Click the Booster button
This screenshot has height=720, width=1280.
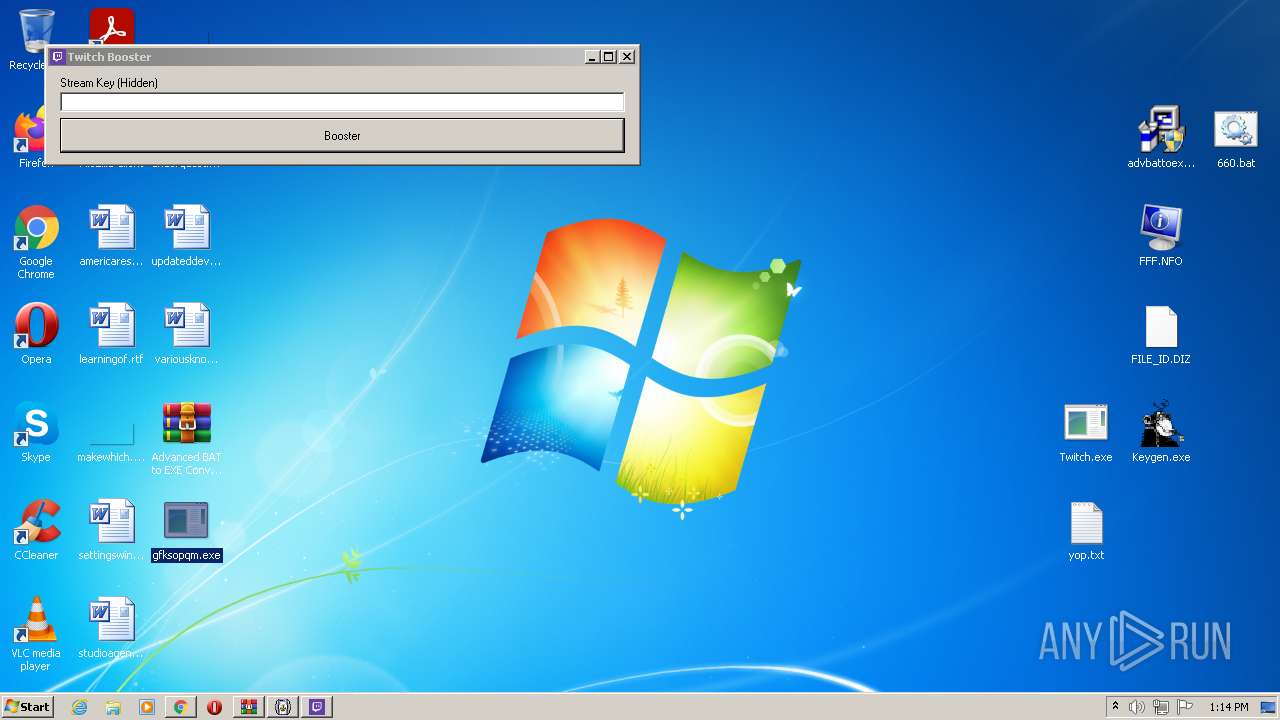click(342, 135)
